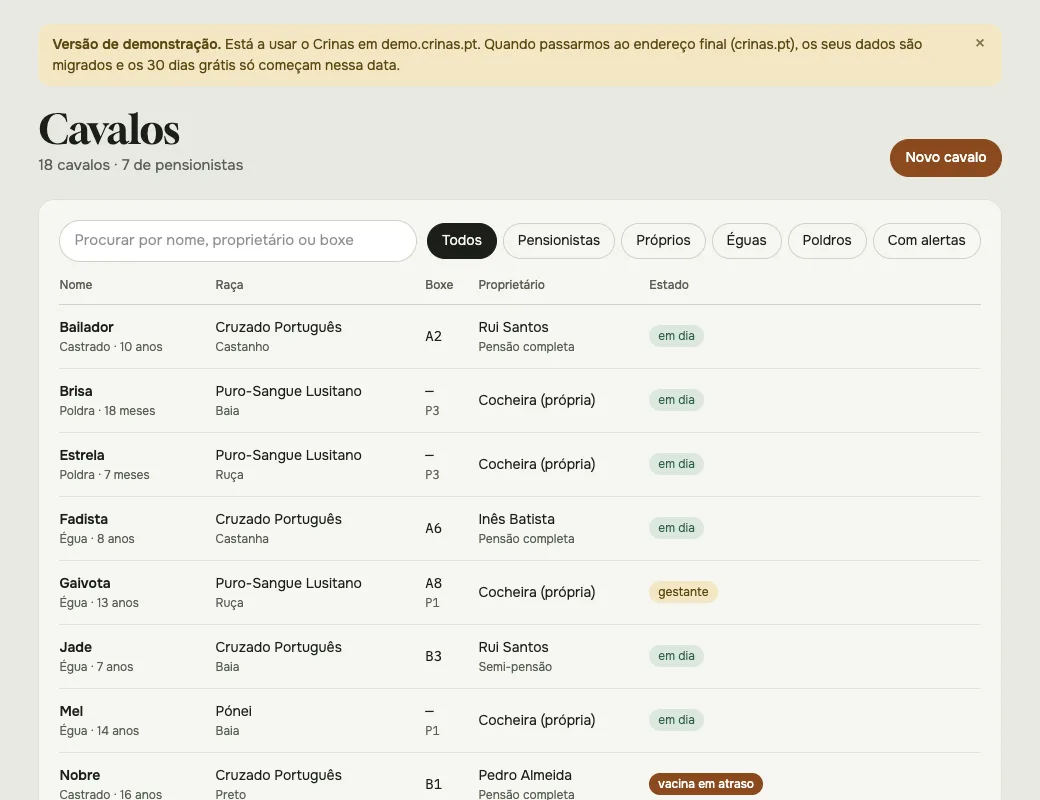
Task: Open horse Fadista
Action: pos(84,519)
